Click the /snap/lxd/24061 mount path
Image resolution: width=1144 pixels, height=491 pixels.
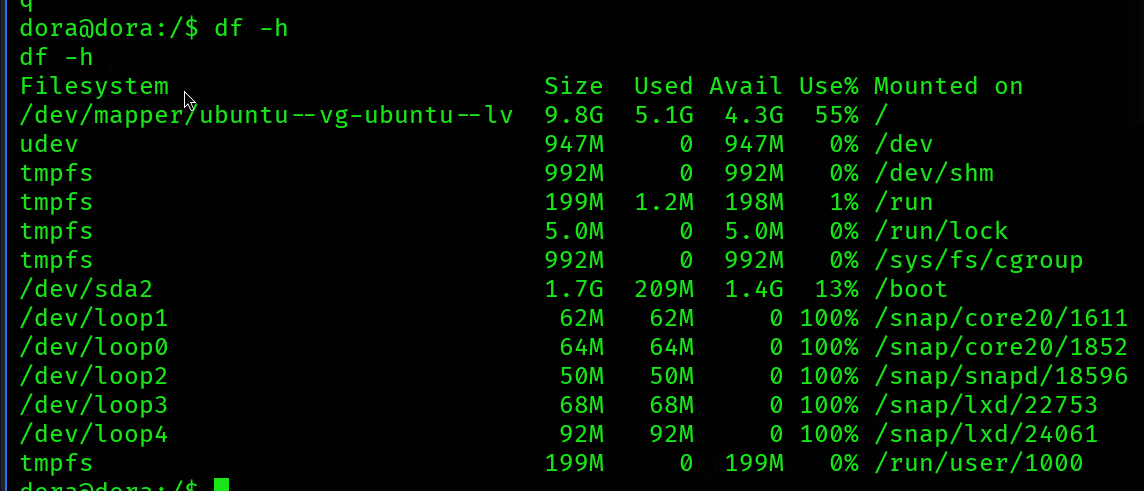click(x=985, y=435)
